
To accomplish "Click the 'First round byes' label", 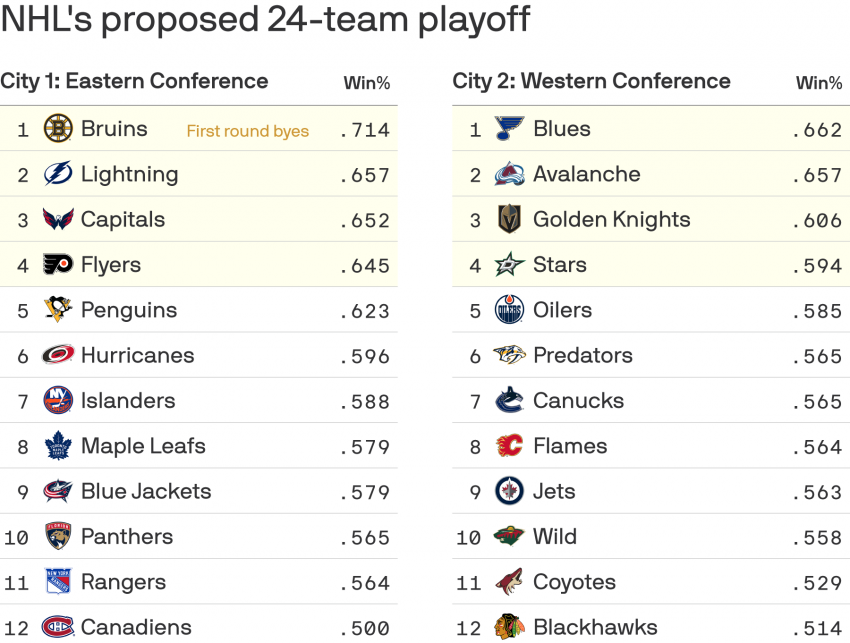I will click(247, 131).
